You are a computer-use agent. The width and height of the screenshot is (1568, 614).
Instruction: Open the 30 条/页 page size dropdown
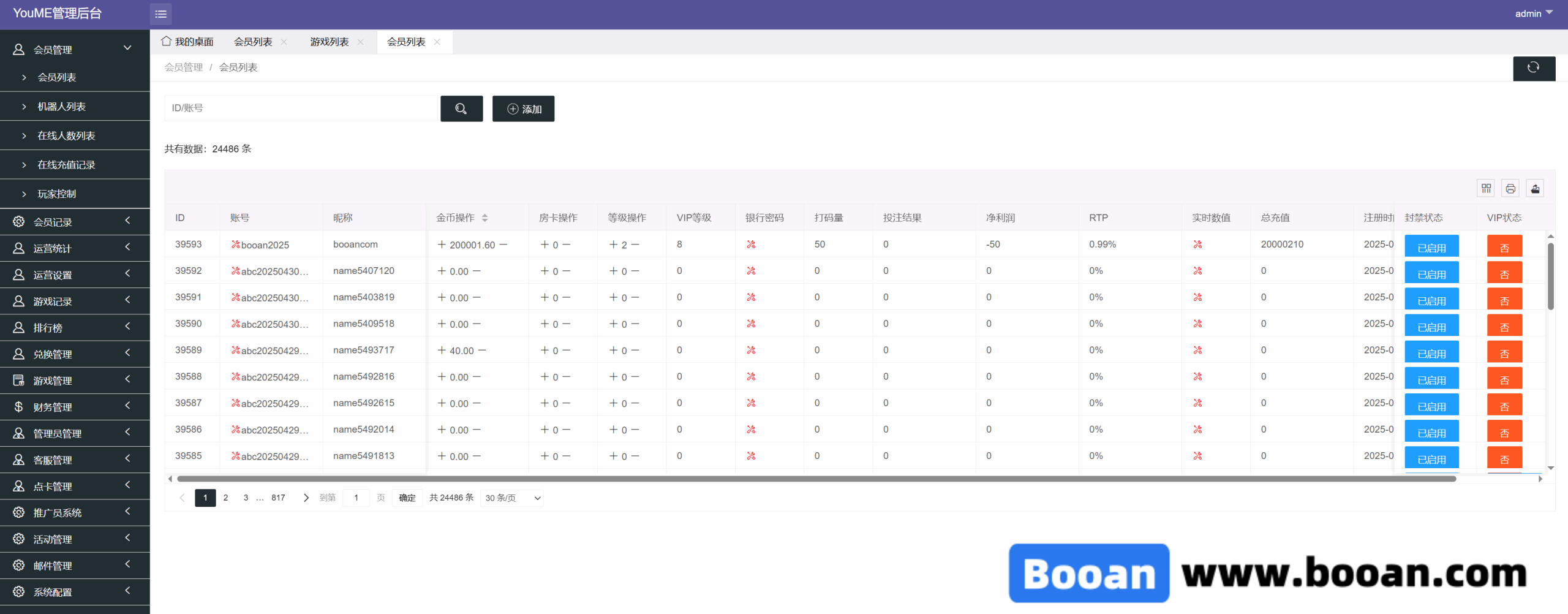(512, 498)
